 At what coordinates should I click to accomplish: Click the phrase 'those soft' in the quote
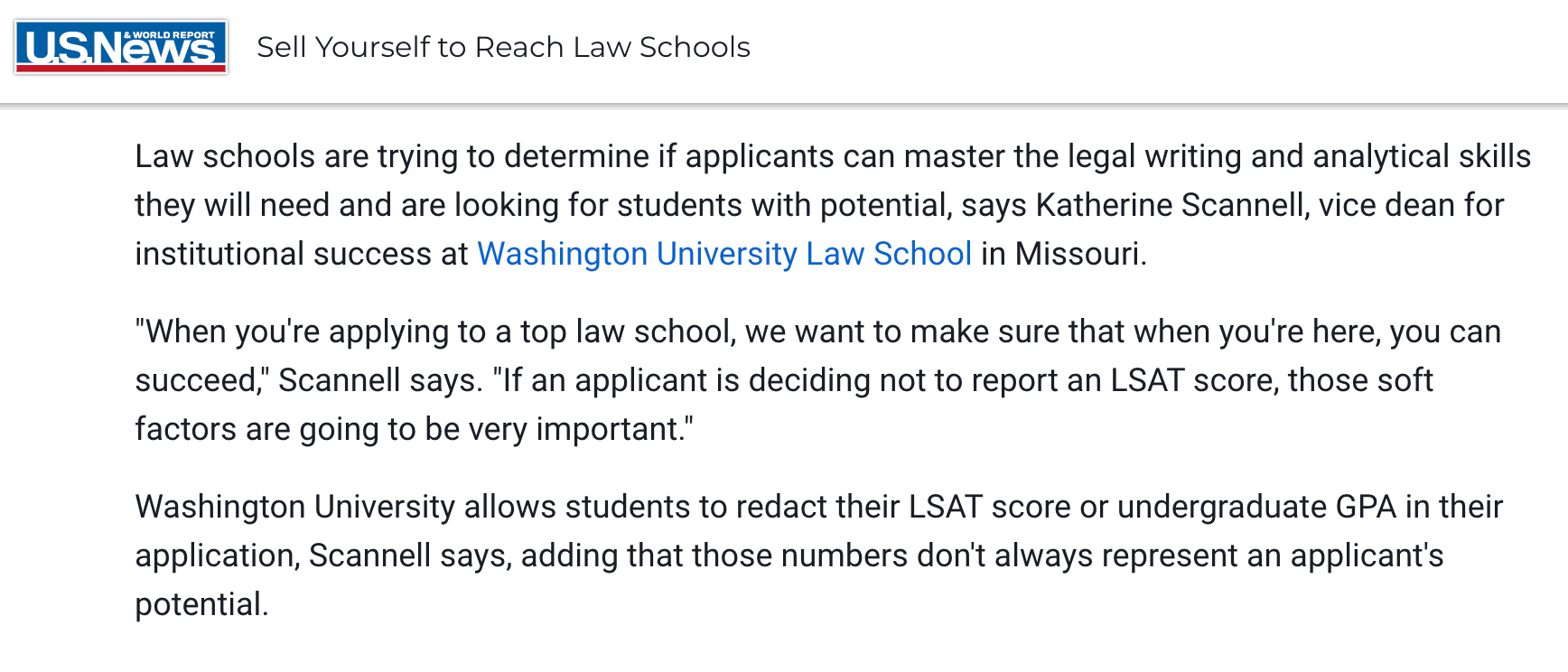[1360, 380]
